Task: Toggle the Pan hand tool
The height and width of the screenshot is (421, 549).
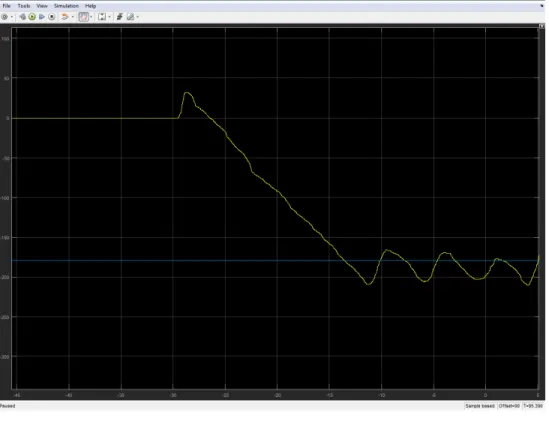Action: click(x=83, y=17)
